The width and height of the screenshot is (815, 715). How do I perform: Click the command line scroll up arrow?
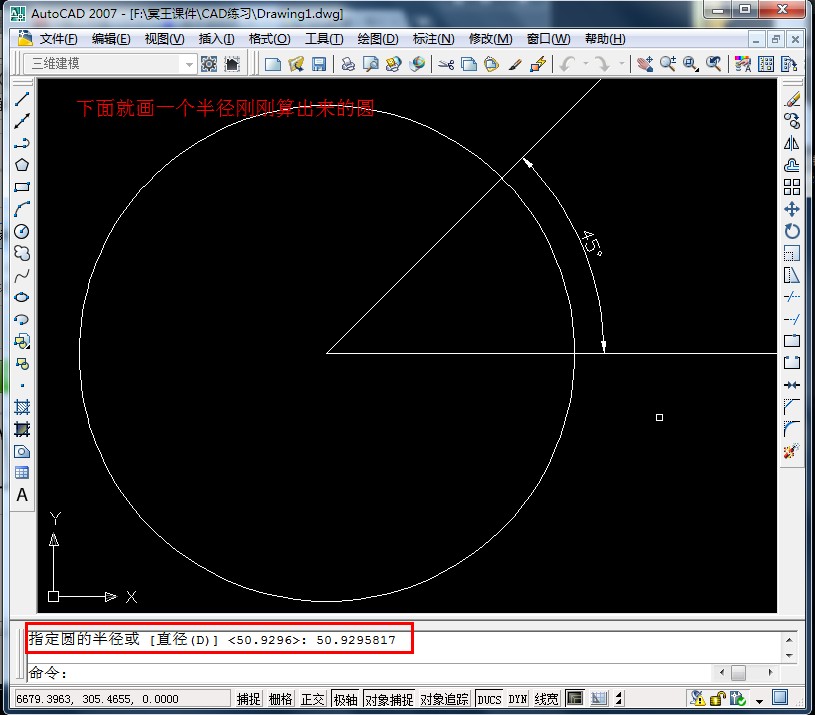coord(789,640)
